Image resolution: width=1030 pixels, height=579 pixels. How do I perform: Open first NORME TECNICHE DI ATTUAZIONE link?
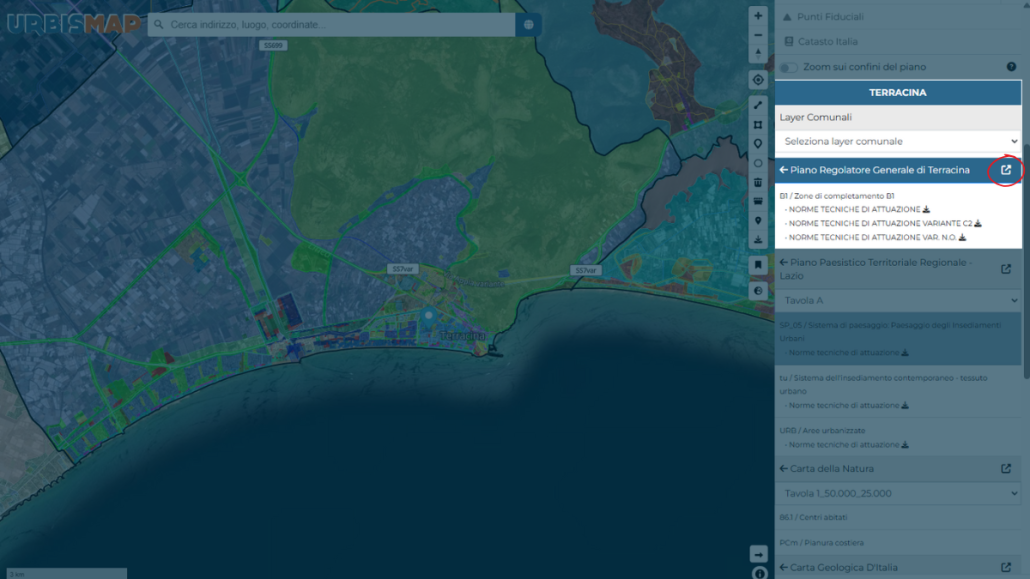click(854, 210)
